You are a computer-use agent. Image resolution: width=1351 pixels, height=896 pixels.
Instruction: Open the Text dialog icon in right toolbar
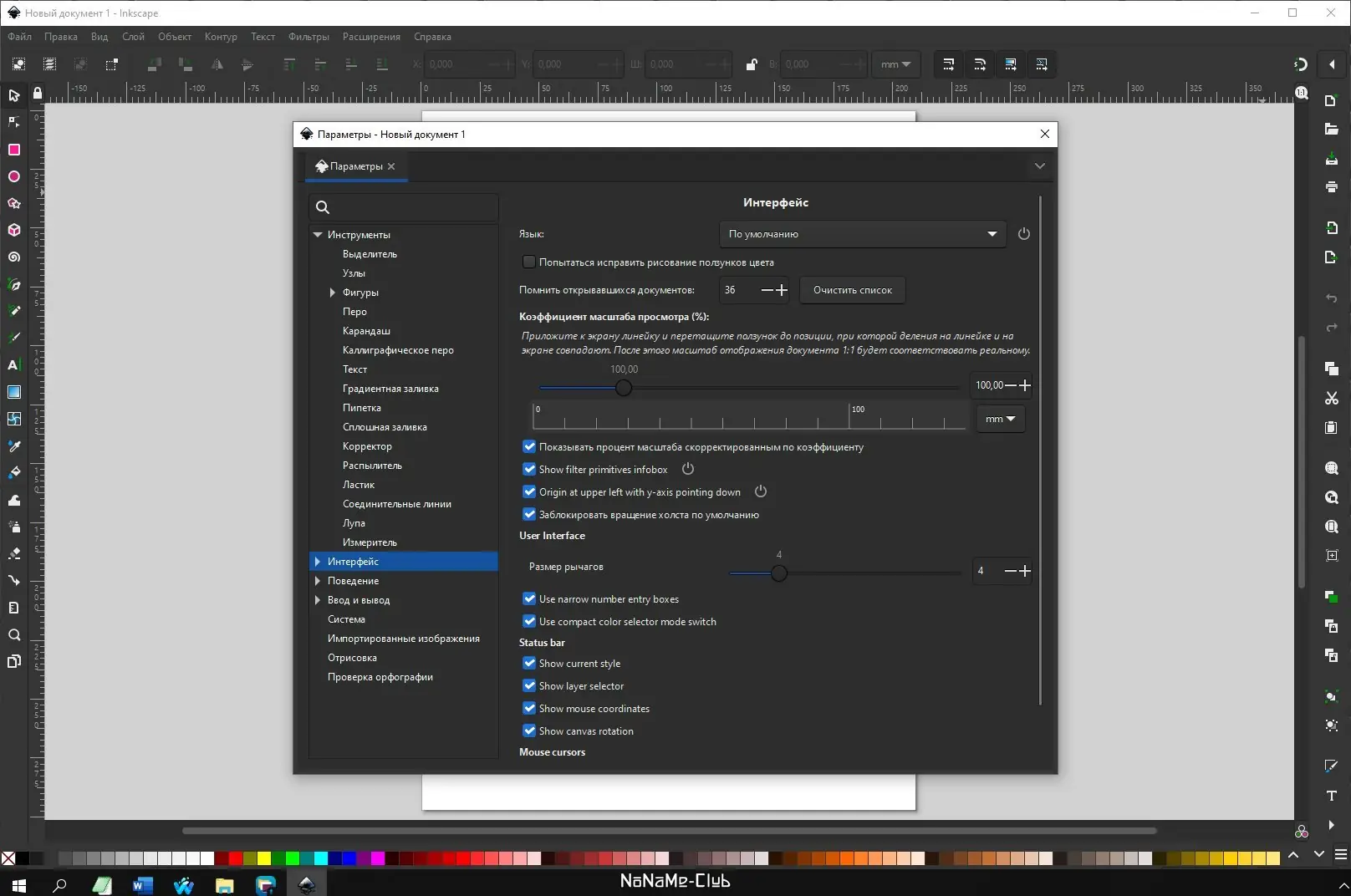1332,796
